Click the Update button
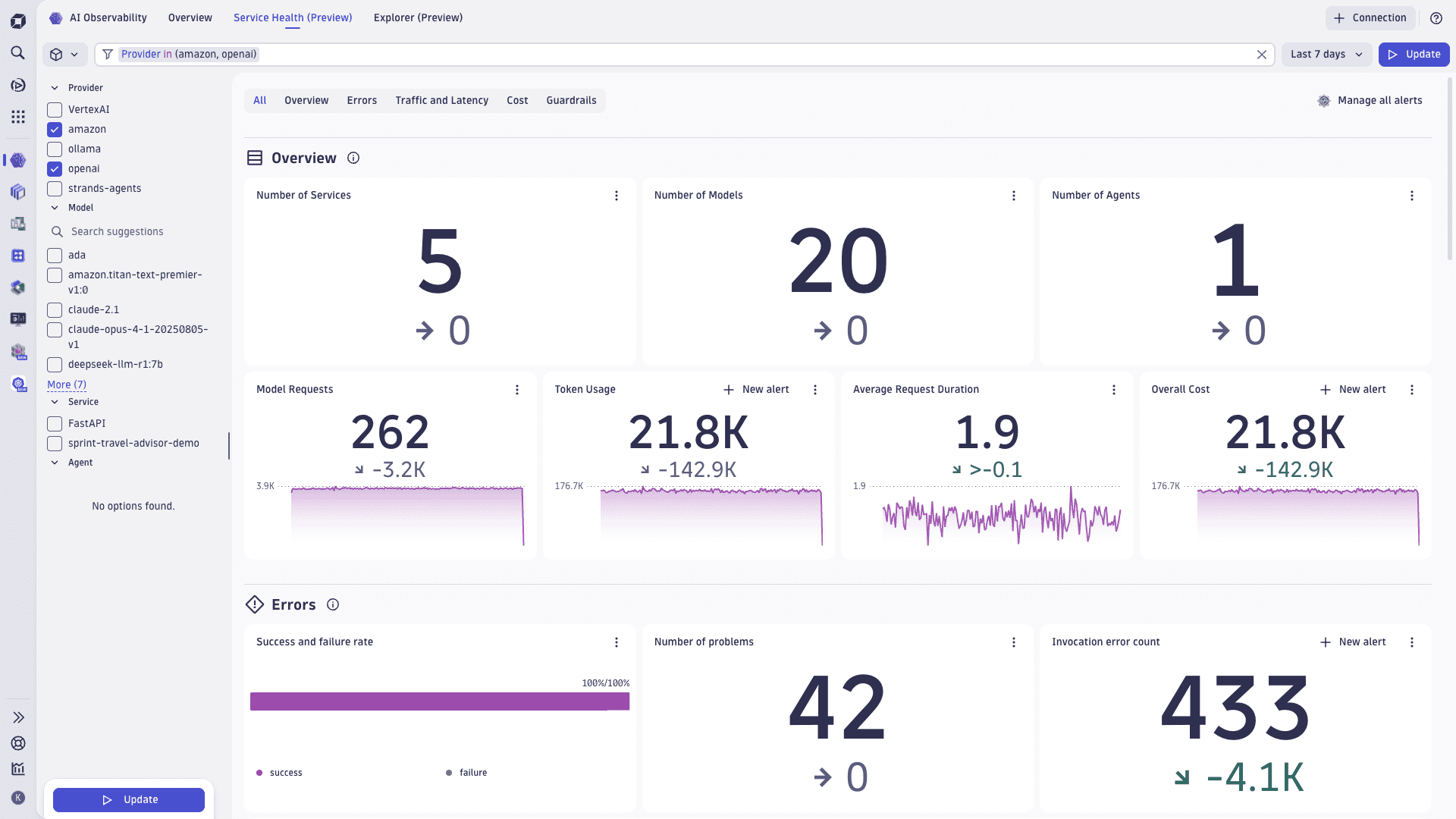Screen dimensions: 1456x819 [x=1414, y=54]
